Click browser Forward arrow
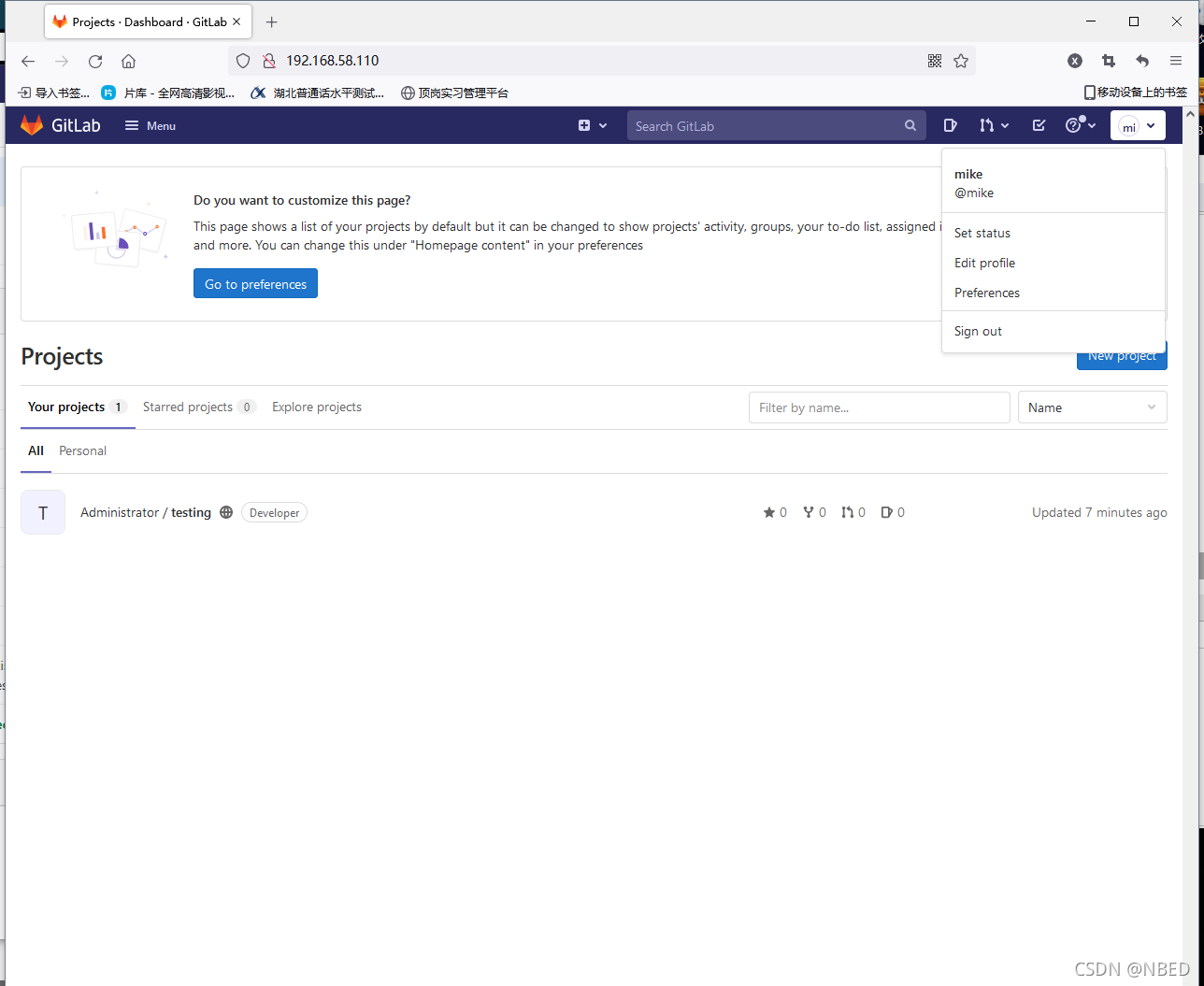1204x986 pixels. [x=62, y=61]
